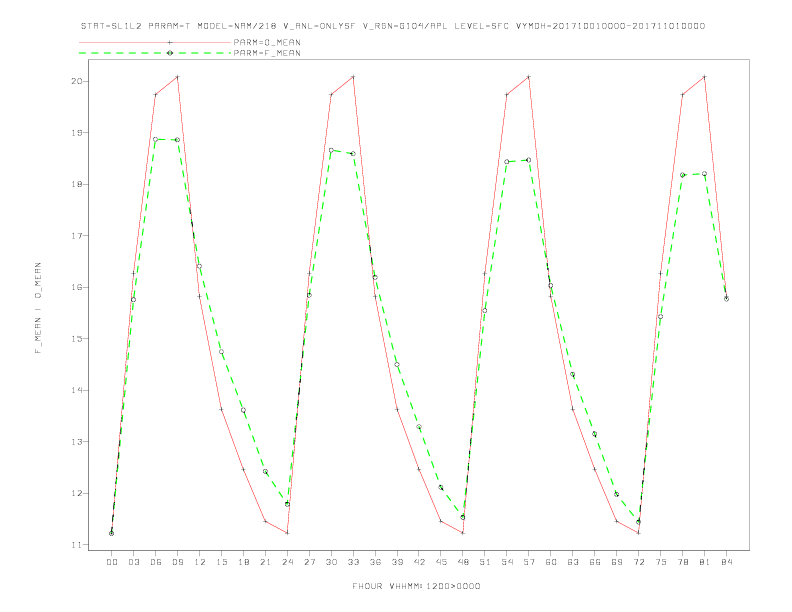Viewport: 792px width, 612px height.
Task: Select y-axis tick value 11
Action: click(x=78, y=545)
